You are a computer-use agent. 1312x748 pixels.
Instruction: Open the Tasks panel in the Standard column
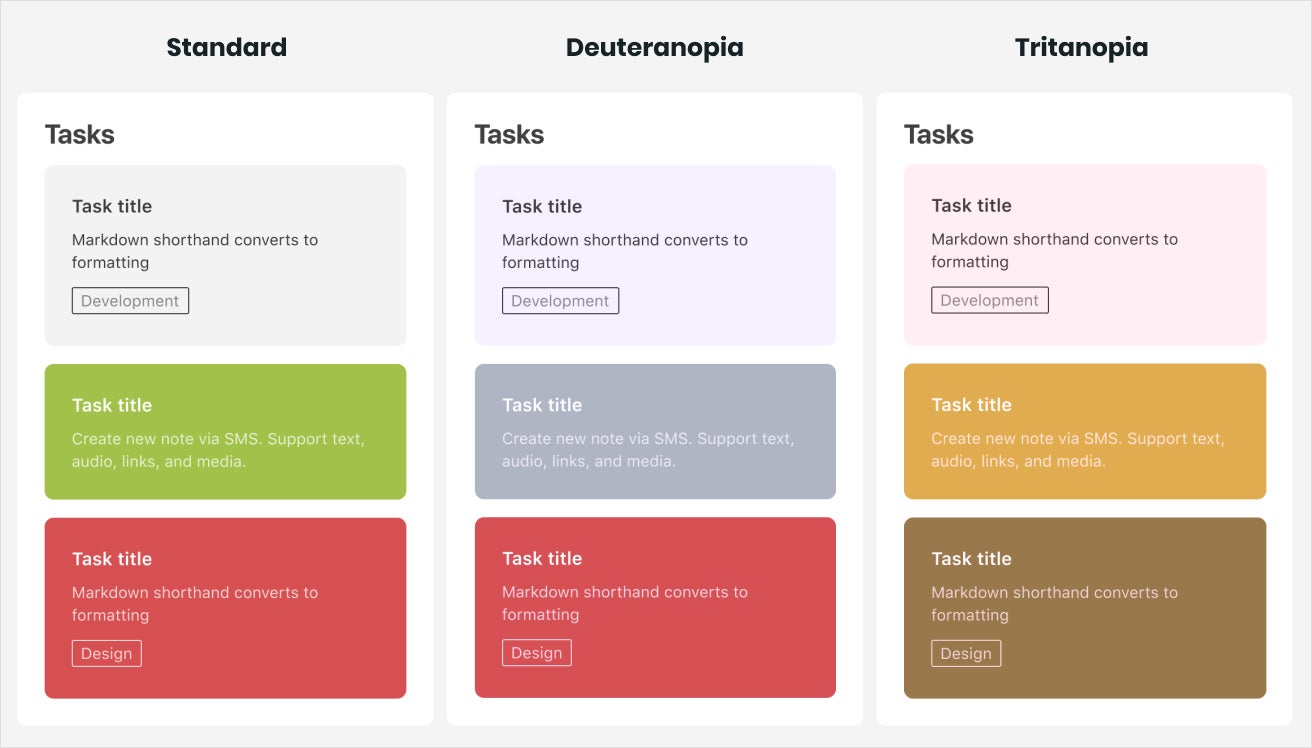(80, 134)
